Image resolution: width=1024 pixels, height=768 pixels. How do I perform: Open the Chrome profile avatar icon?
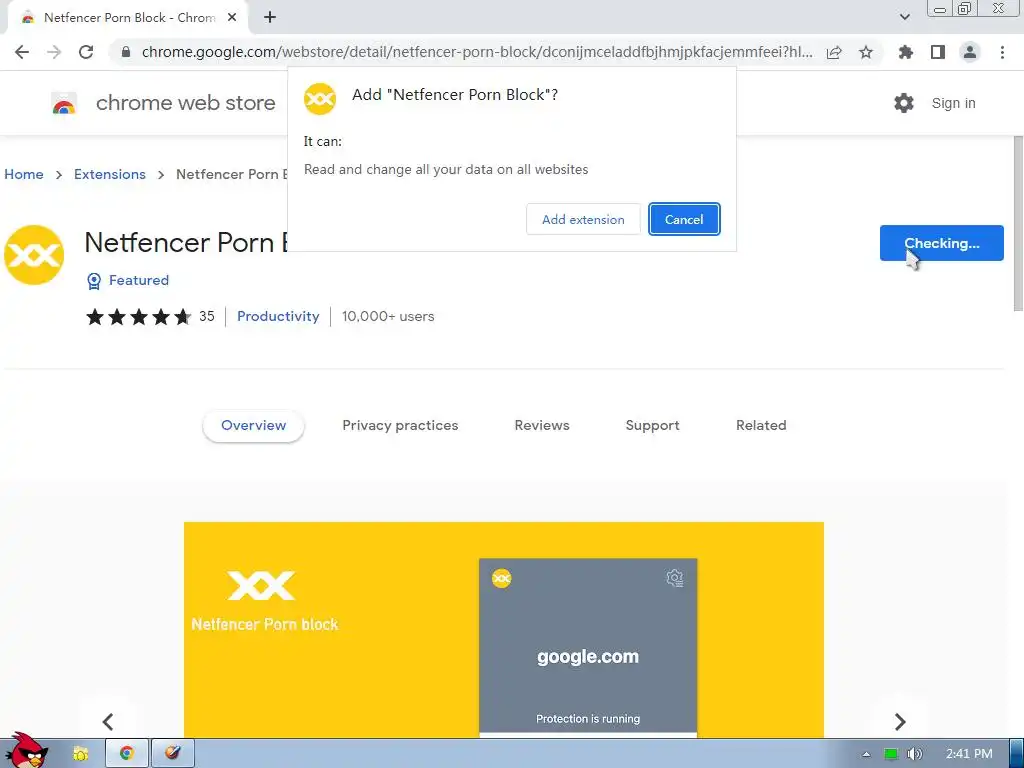(970, 52)
